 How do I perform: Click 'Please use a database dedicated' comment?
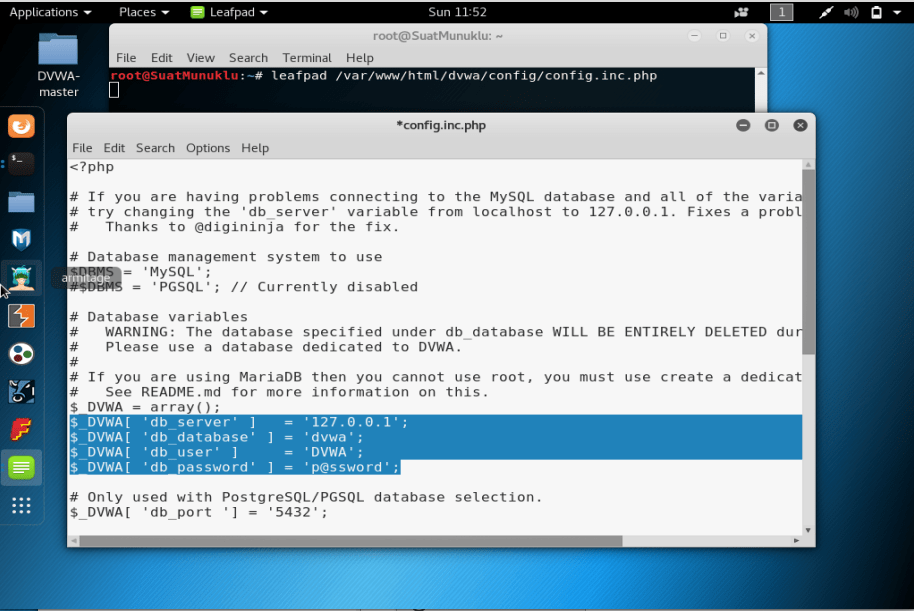266,347
